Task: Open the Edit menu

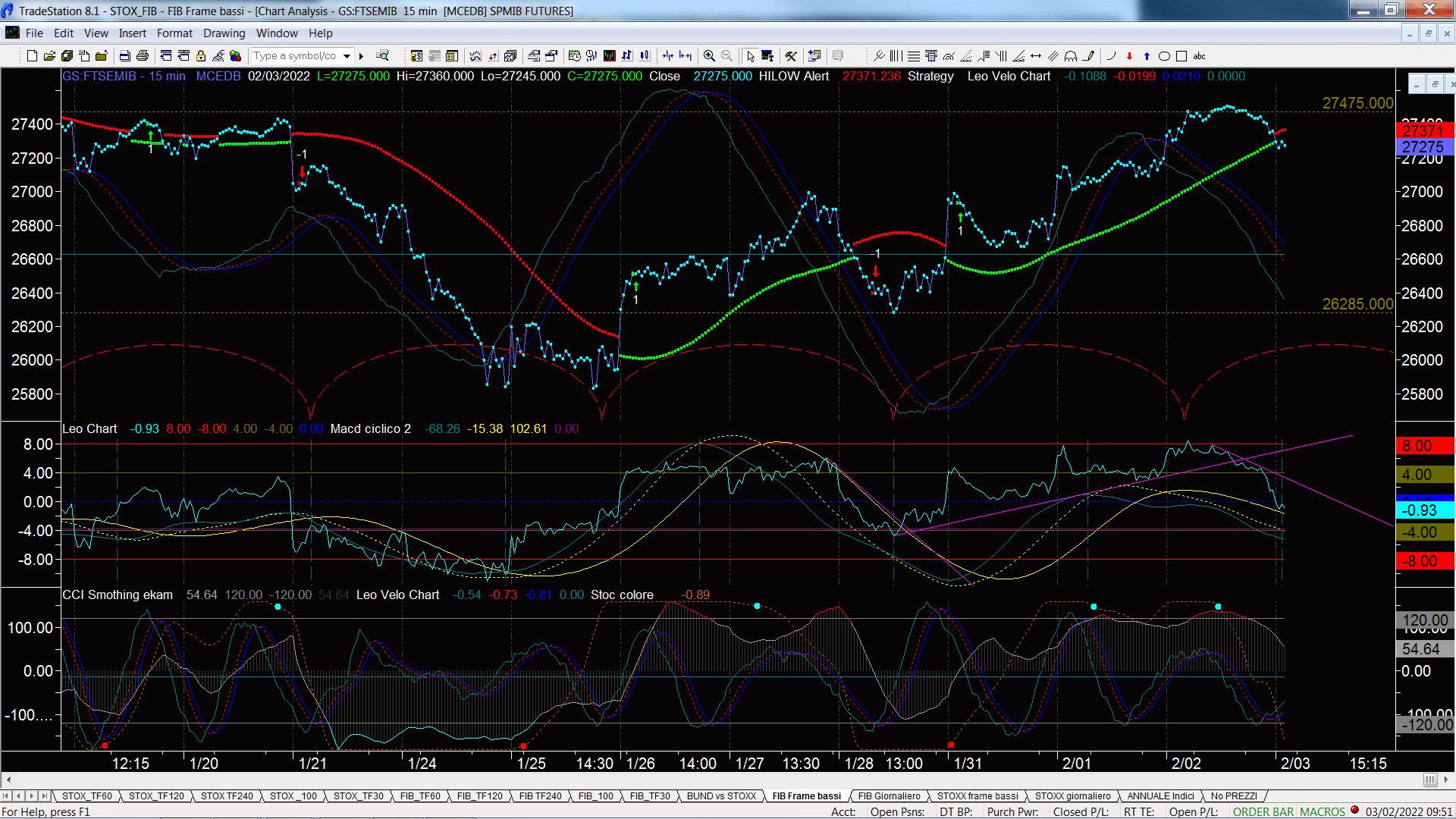Action: (64, 33)
